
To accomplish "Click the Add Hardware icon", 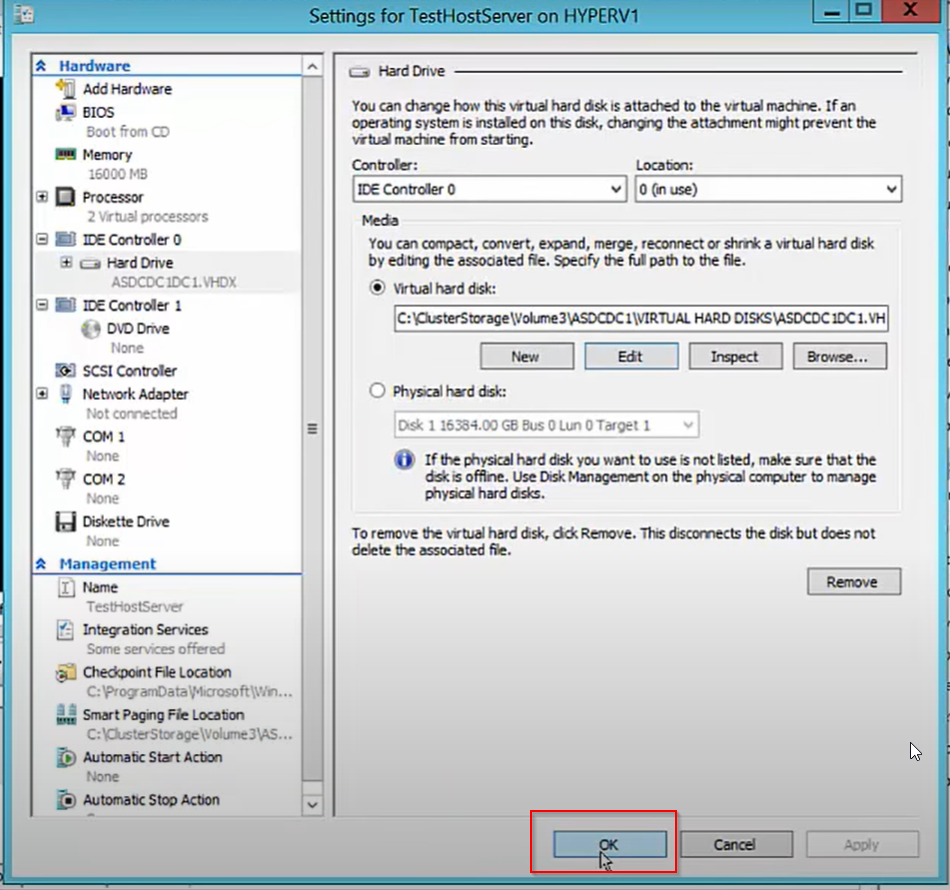I will 65,88.
